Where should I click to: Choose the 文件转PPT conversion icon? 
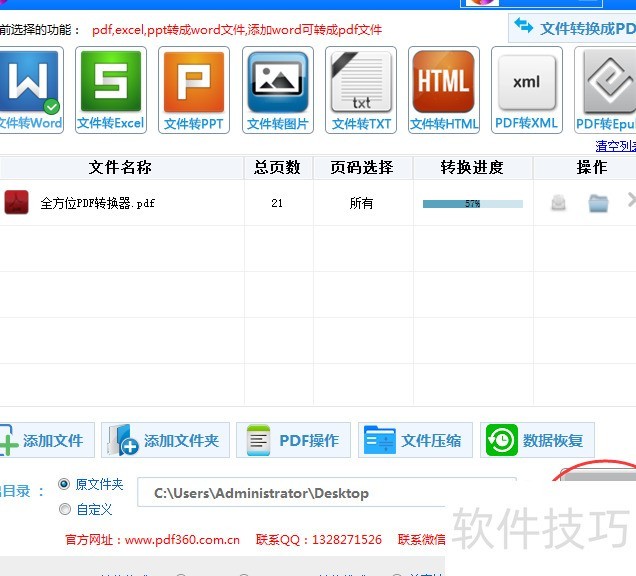tap(194, 90)
